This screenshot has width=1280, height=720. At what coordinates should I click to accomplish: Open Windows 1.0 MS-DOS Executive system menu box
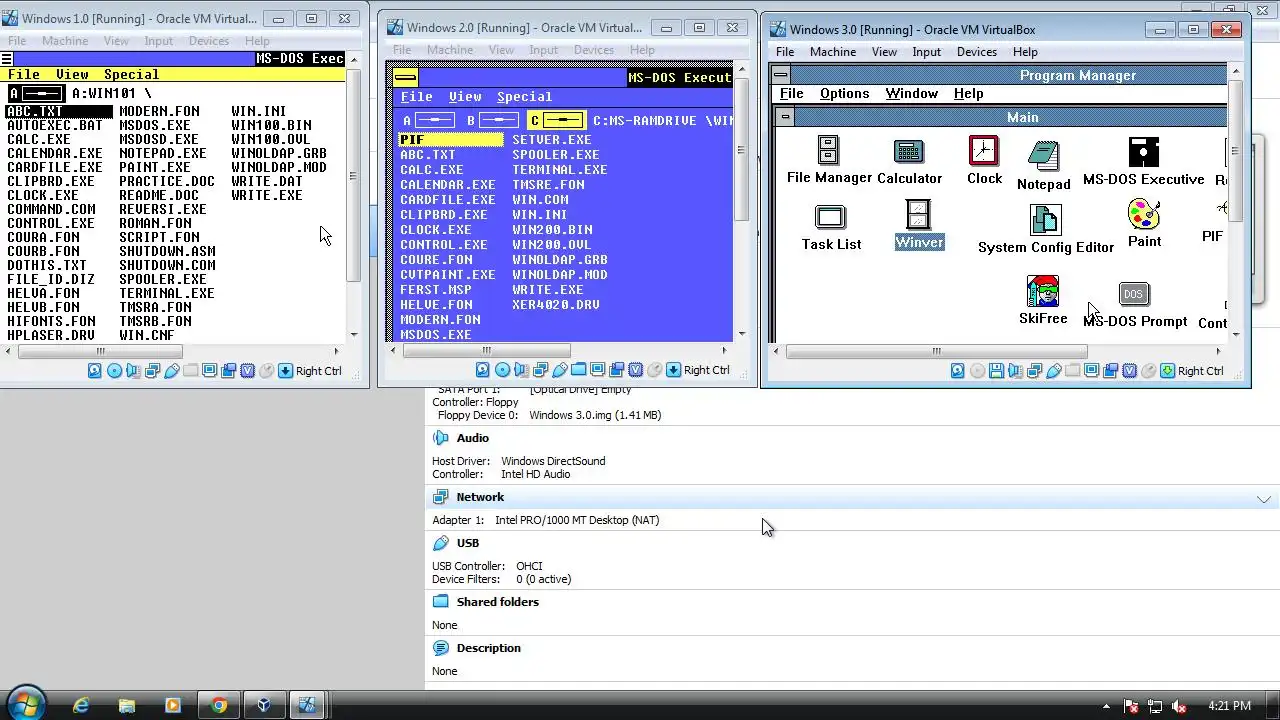pyautogui.click(x=7, y=59)
